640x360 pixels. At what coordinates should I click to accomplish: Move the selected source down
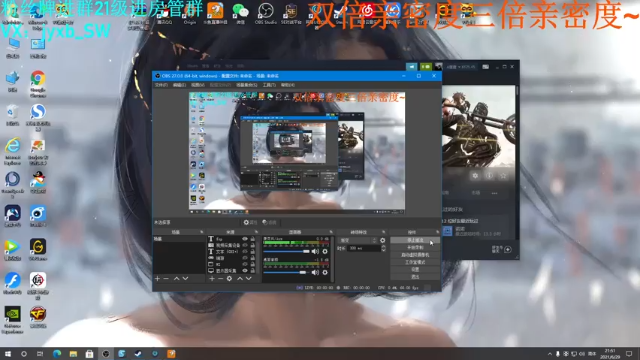tap(249, 278)
